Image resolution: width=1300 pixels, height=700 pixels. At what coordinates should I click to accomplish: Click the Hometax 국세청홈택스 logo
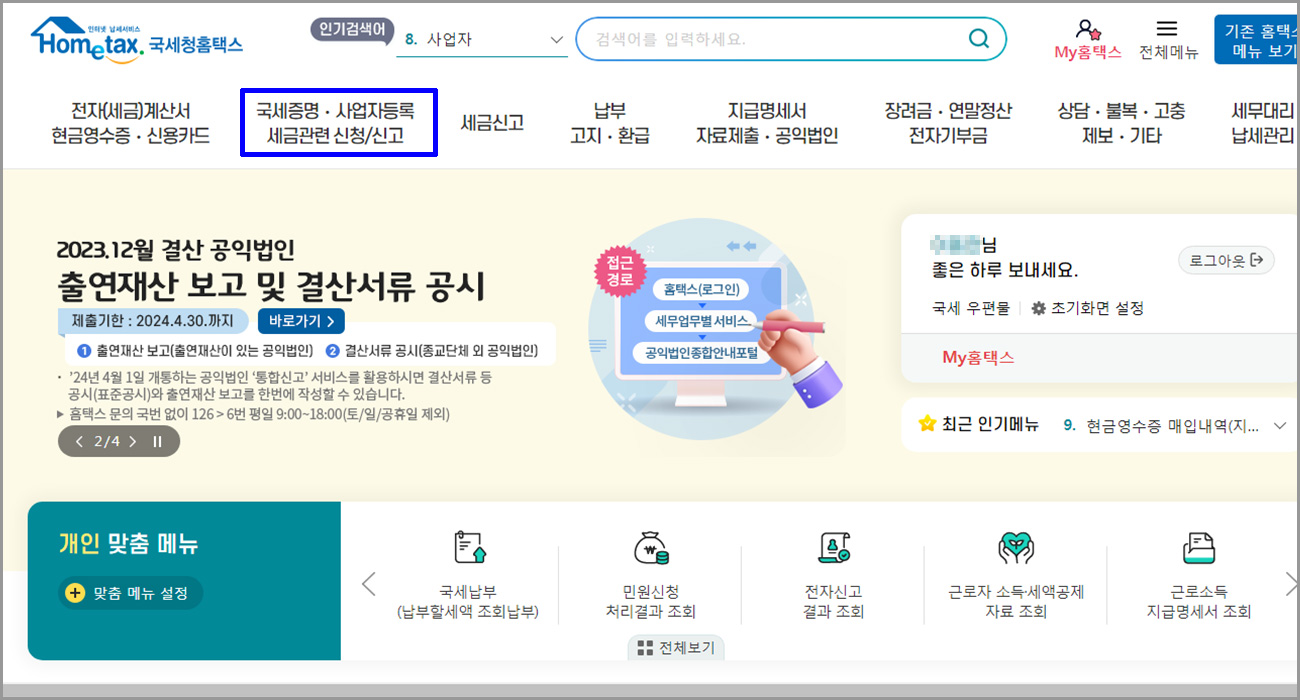click(x=137, y=40)
